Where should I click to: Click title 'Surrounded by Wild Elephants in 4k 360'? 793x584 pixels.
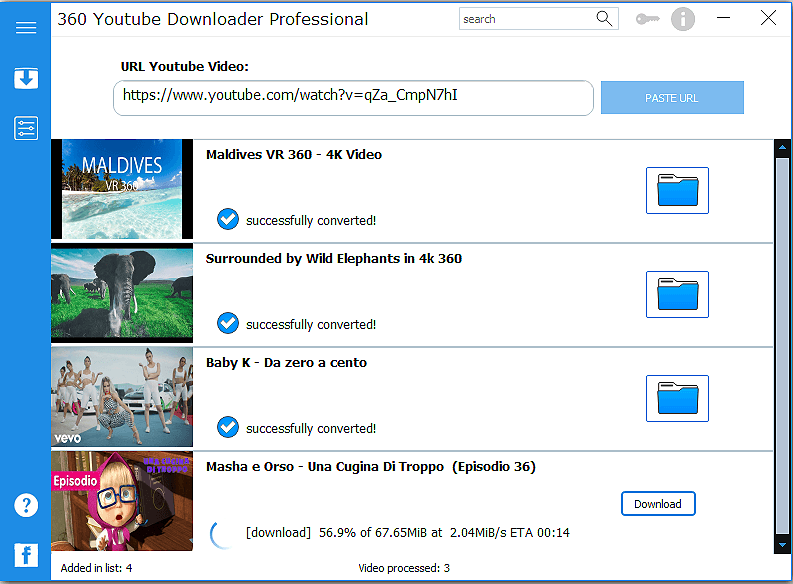[x=334, y=259]
